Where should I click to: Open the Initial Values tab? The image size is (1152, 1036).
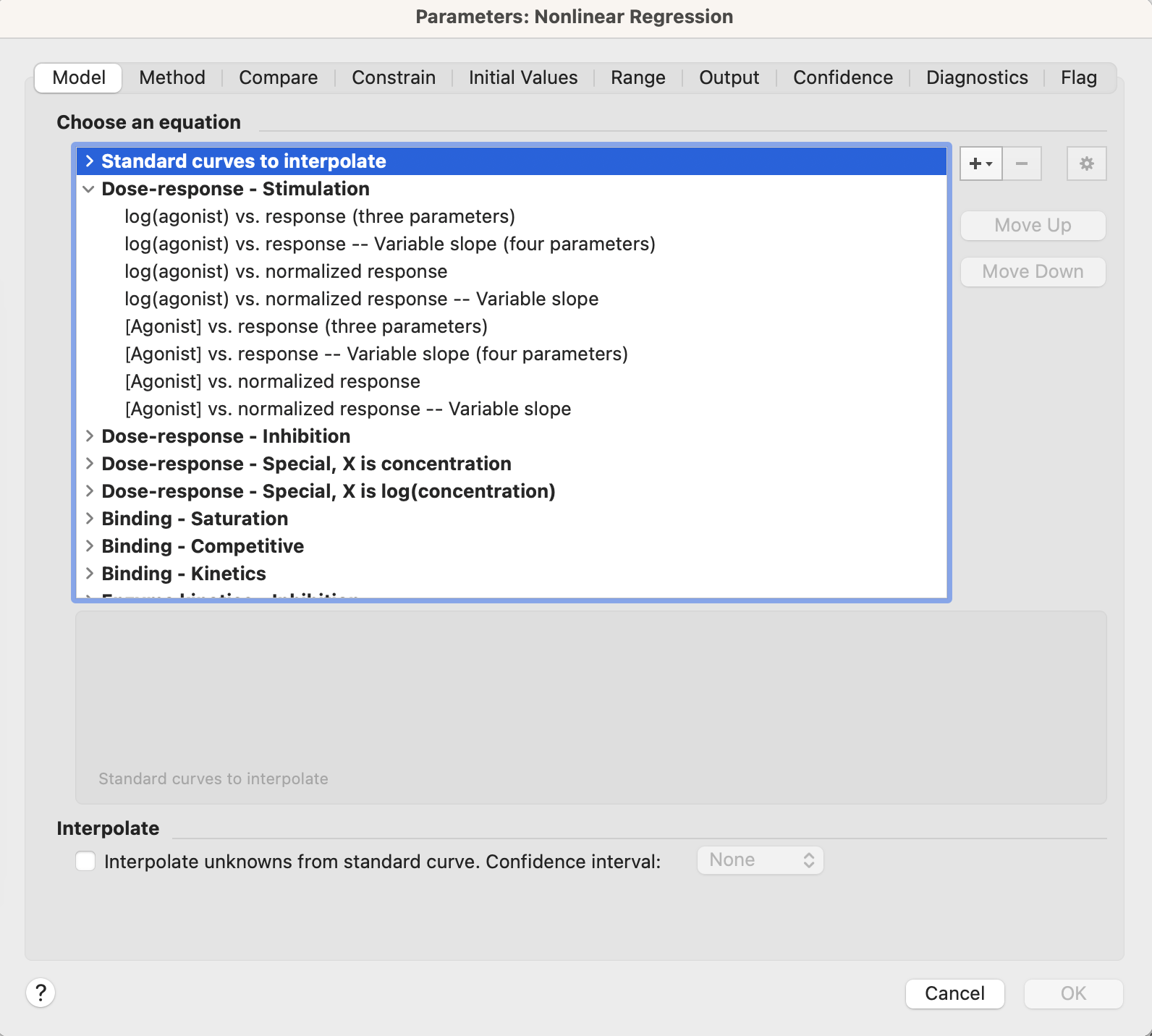tap(522, 77)
